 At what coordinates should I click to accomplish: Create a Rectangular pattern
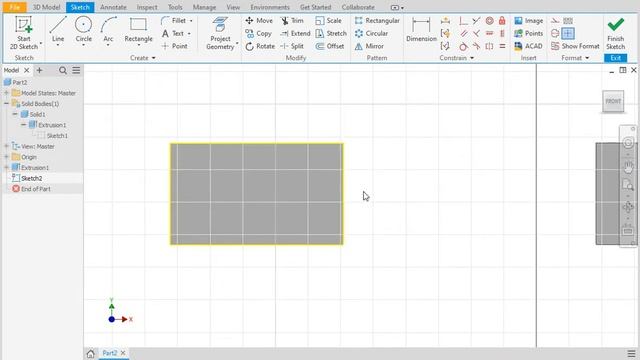(x=377, y=20)
